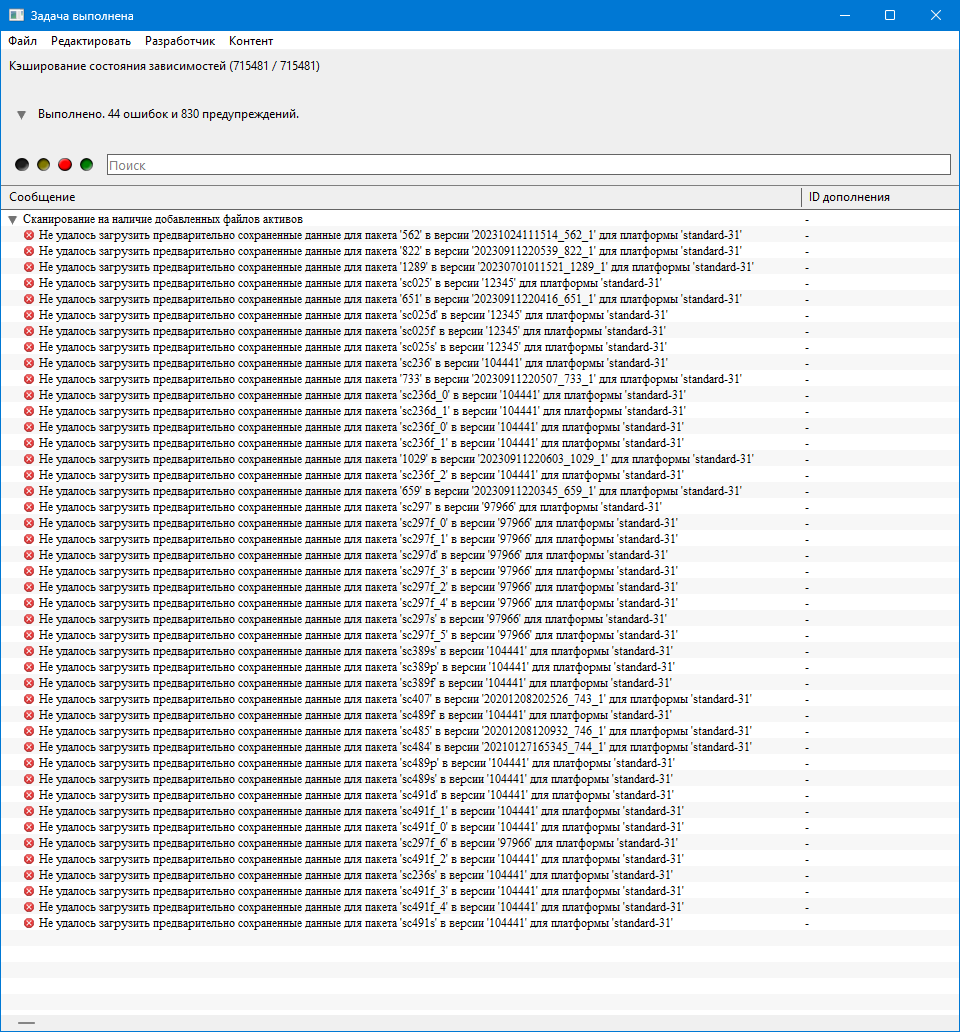Select the error row for package 'sc491f_1'
The height and width of the screenshot is (1032, 960).
pos(480,811)
